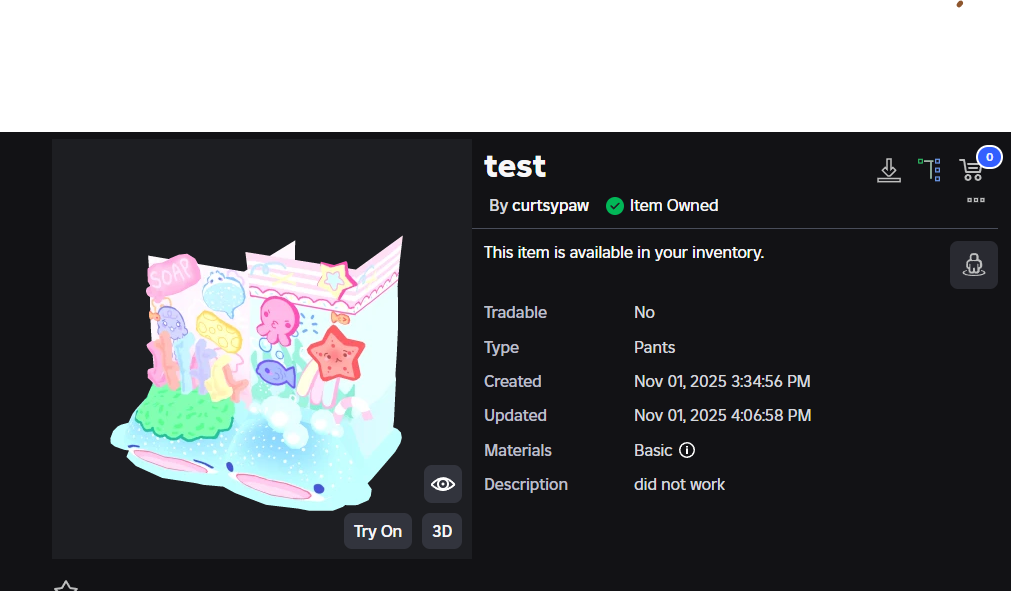Open the shopping cart
The height and width of the screenshot is (591, 1011).
(971, 170)
